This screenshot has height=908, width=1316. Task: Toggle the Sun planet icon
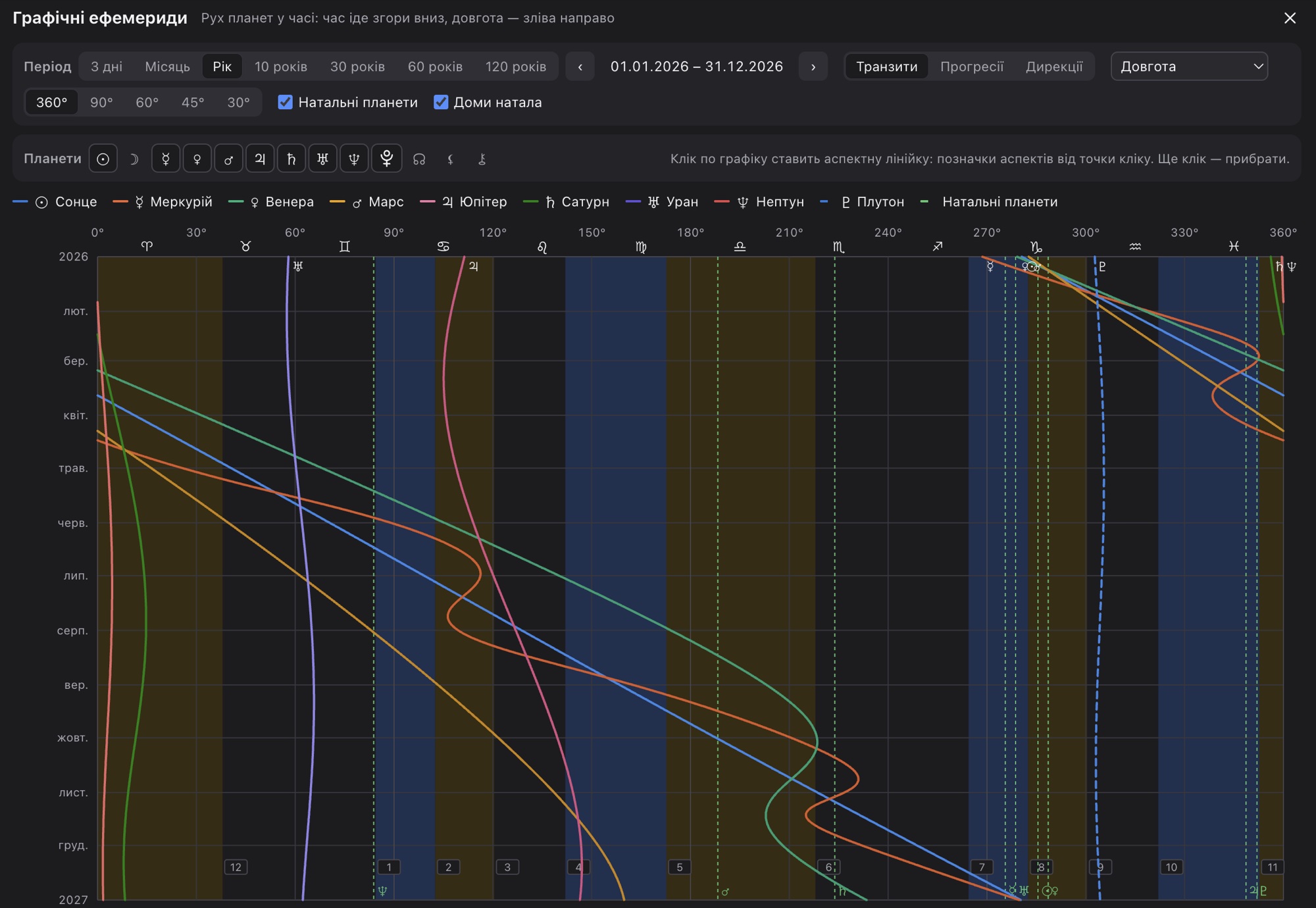coord(103,159)
